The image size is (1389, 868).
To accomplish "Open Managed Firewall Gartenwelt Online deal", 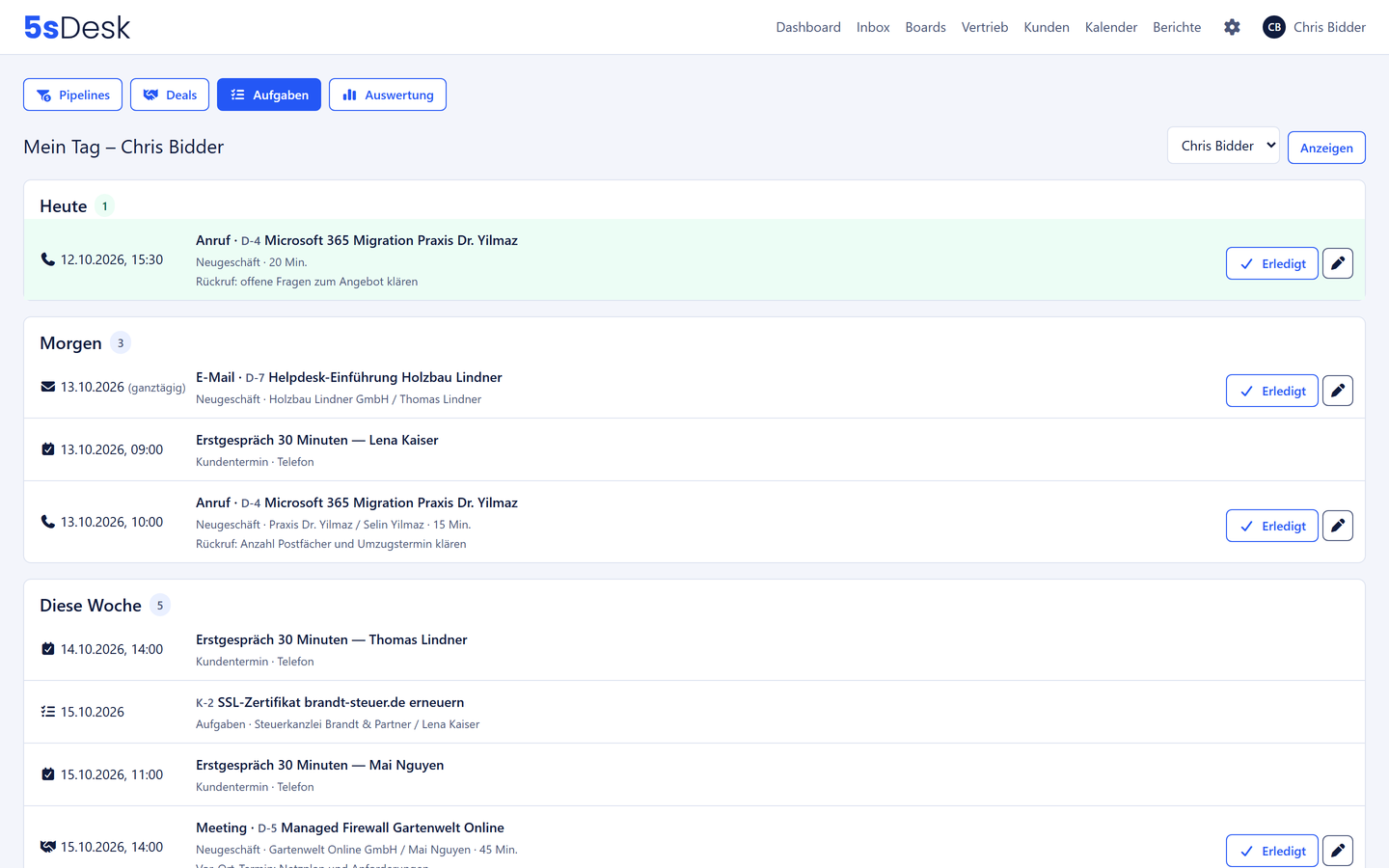I will point(393,827).
